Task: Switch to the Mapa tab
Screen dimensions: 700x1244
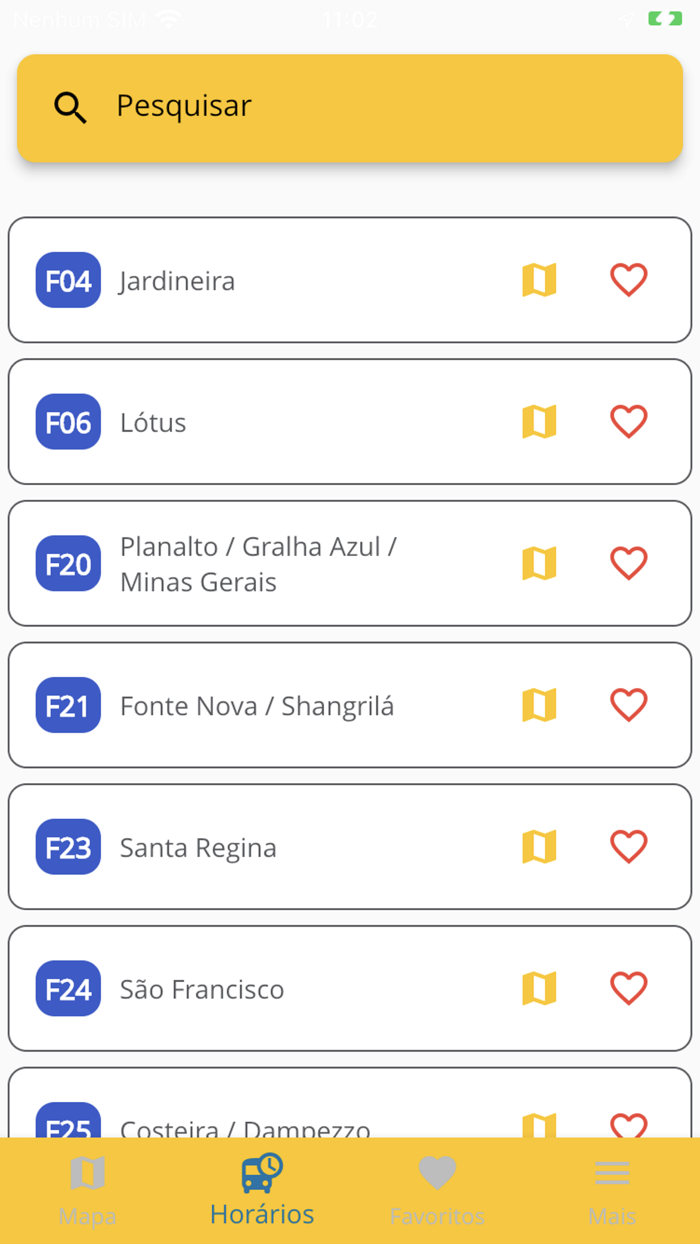Action: tap(88, 1190)
